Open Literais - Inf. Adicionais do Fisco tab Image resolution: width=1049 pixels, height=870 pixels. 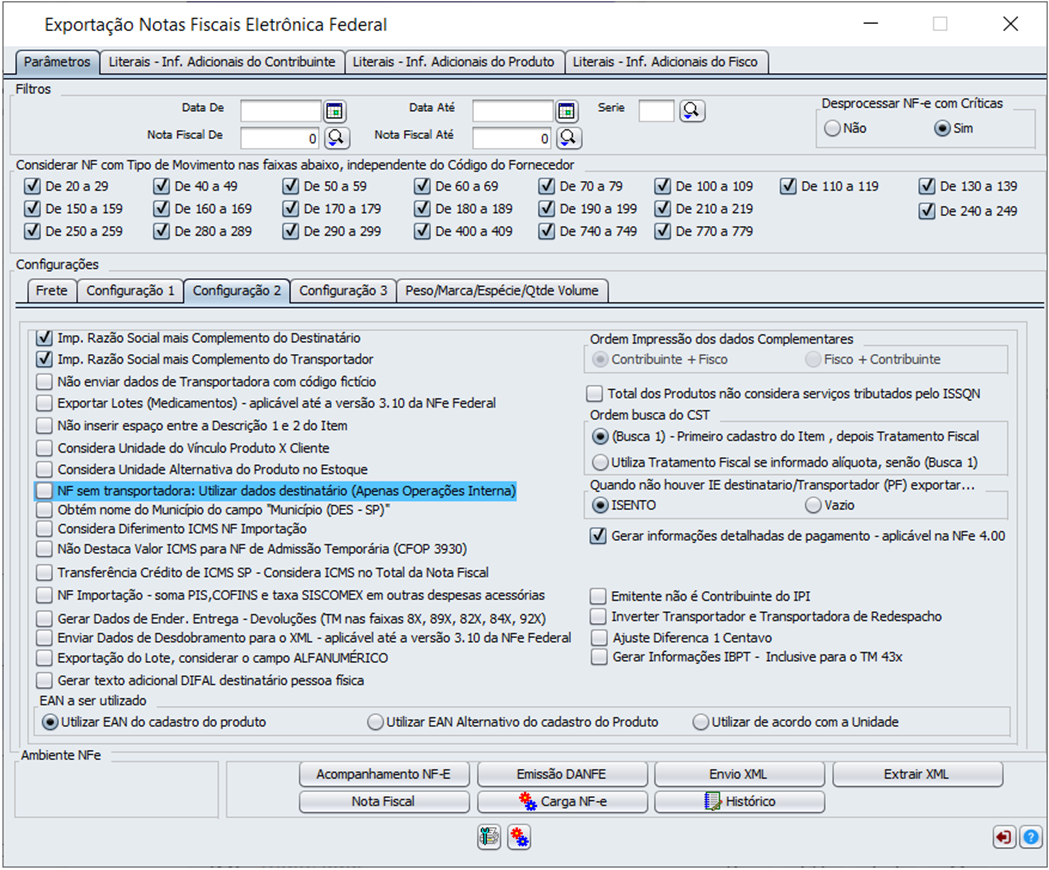[x=666, y=62]
